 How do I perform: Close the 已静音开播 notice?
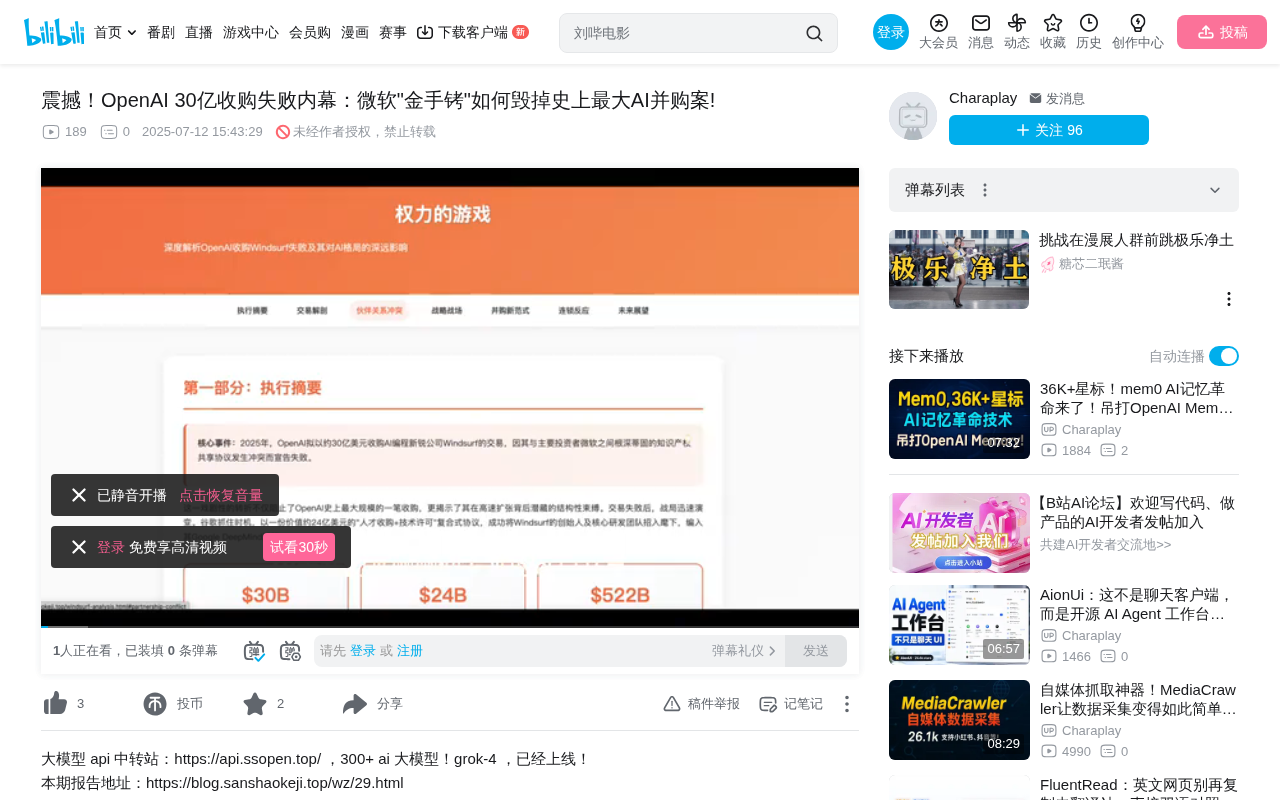click(79, 495)
